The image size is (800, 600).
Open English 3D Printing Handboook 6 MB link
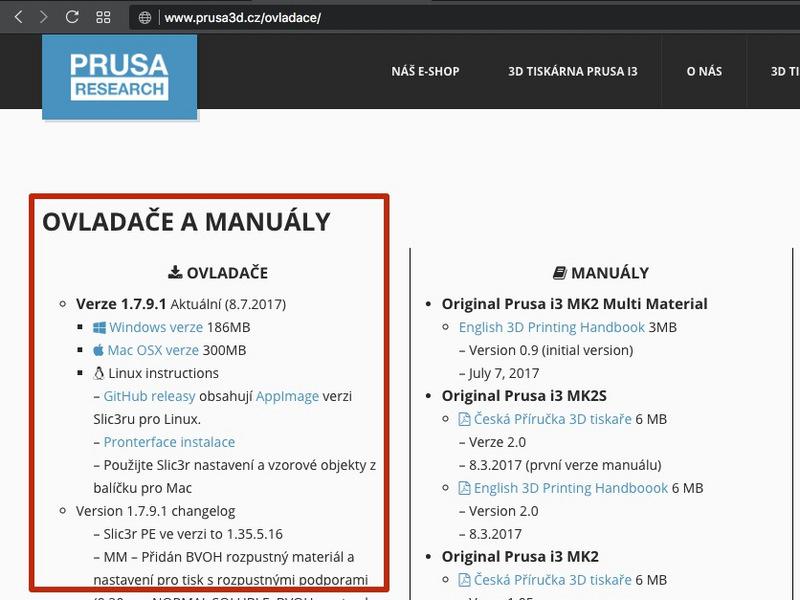[571, 488]
